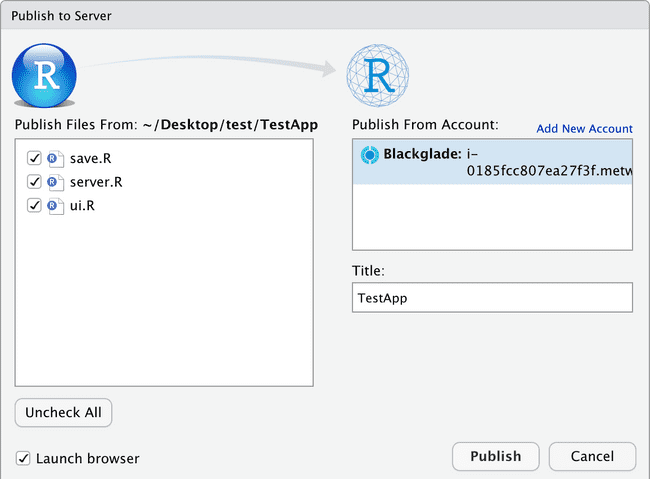Click the server hostname starting with 0185fcc807ea27f3f
This screenshot has height=479, width=650.
coord(549,170)
